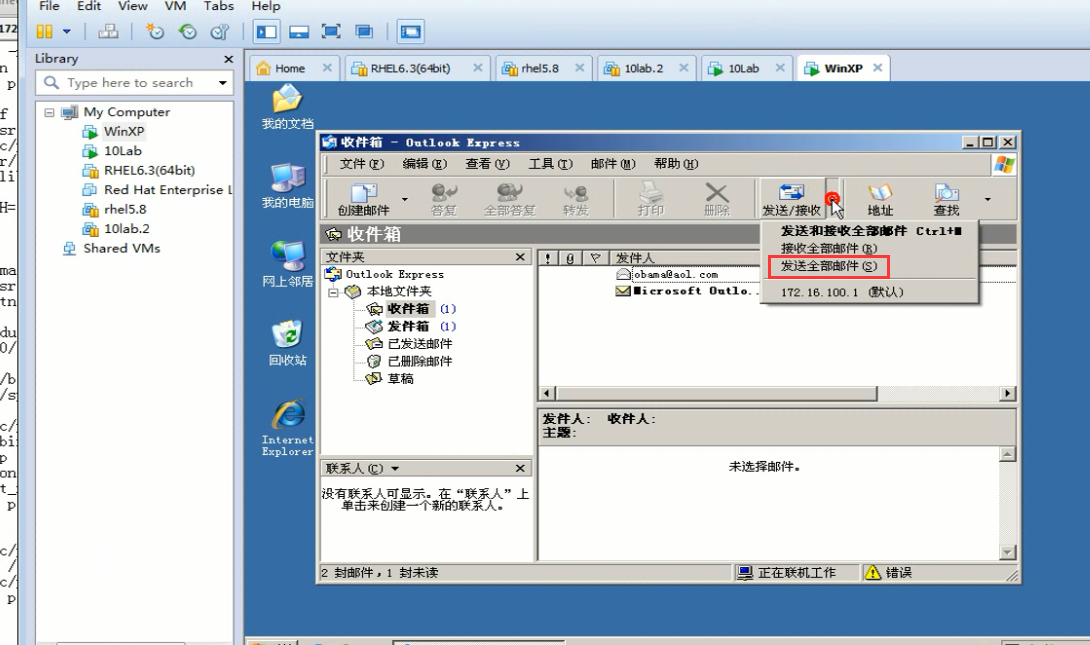Select 接收全部邮件(R) menu entry

point(870,248)
